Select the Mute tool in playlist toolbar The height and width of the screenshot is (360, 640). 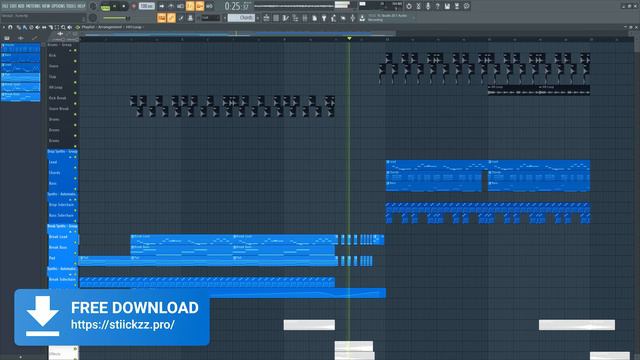37,27
